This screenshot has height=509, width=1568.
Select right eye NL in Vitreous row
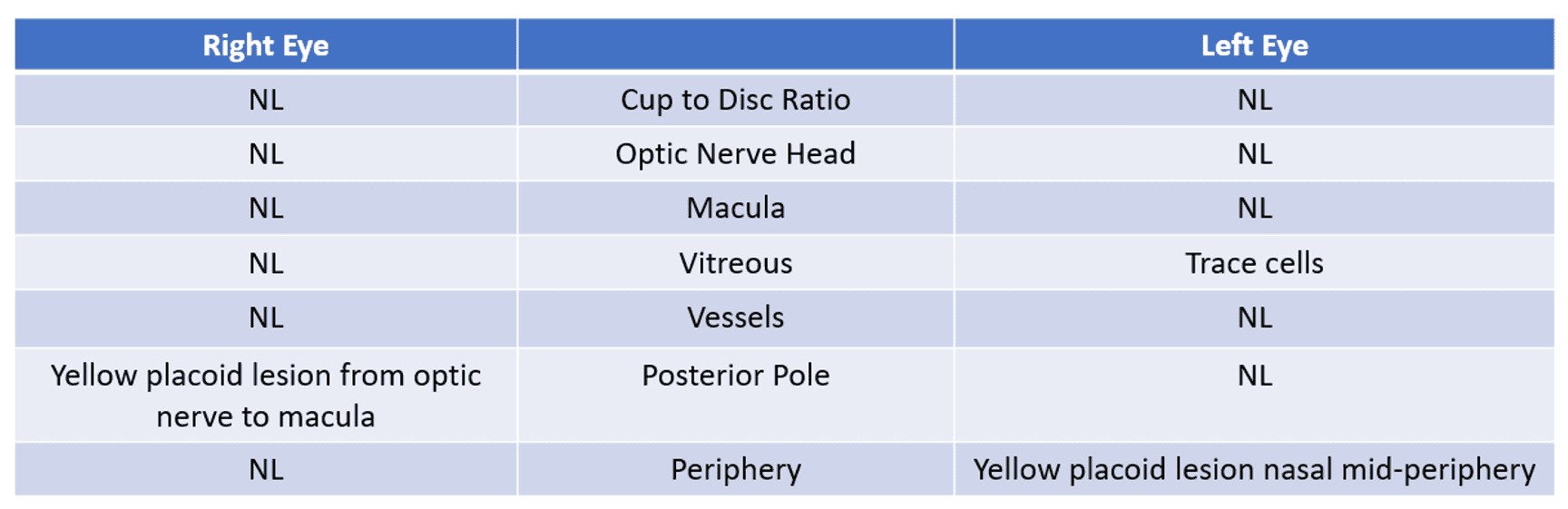(266, 263)
